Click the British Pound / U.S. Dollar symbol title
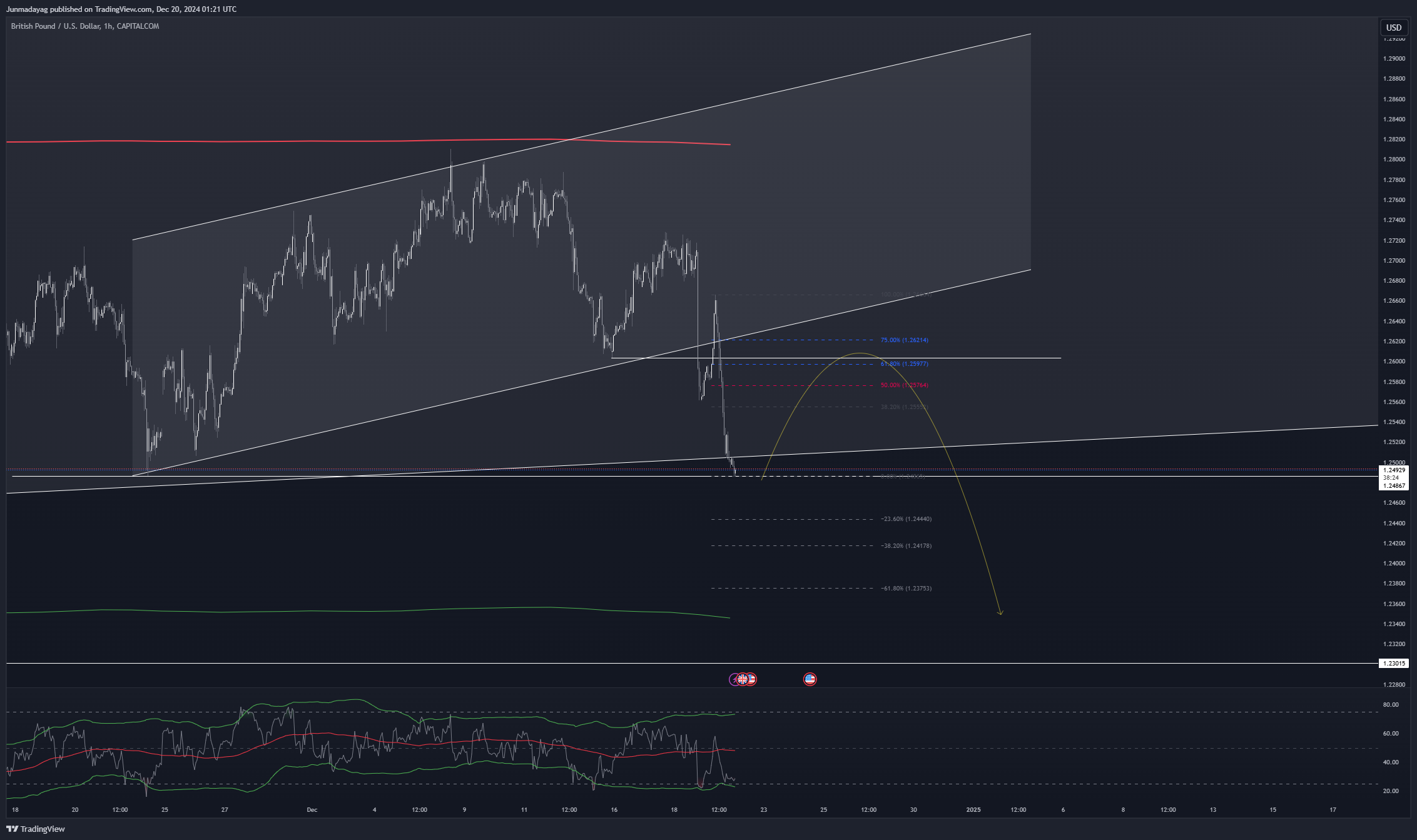The width and height of the screenshot is (1417, 840). pyautogui.click(x=85, y=26)
